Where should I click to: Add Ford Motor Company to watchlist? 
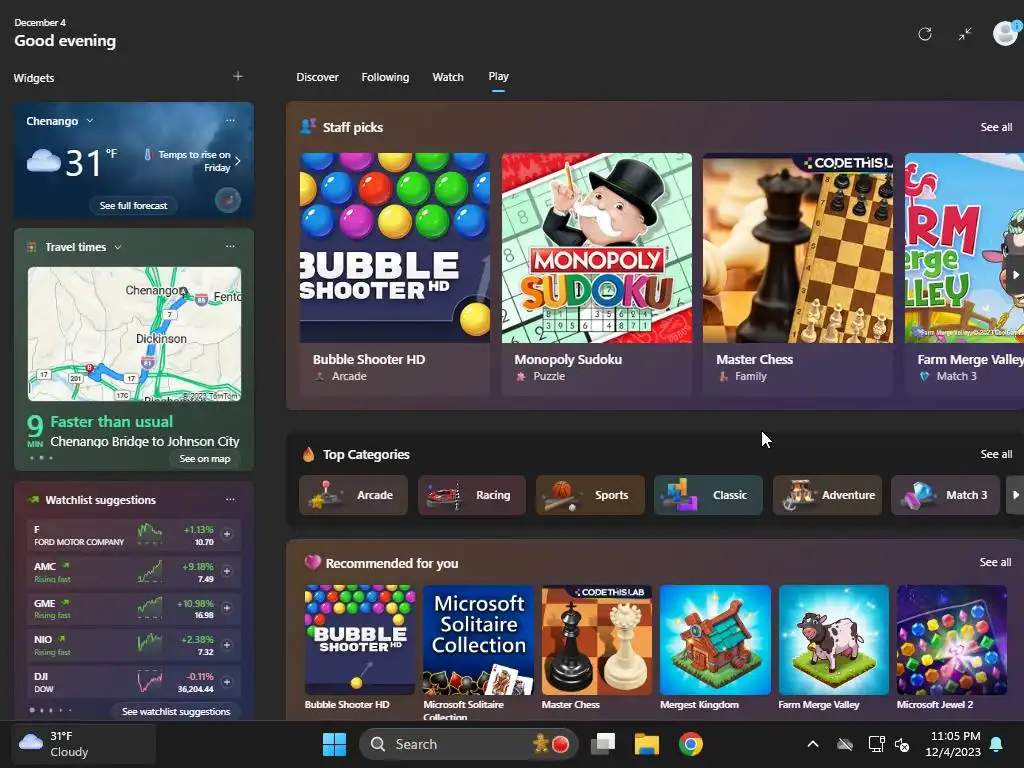tap(227, 534)
